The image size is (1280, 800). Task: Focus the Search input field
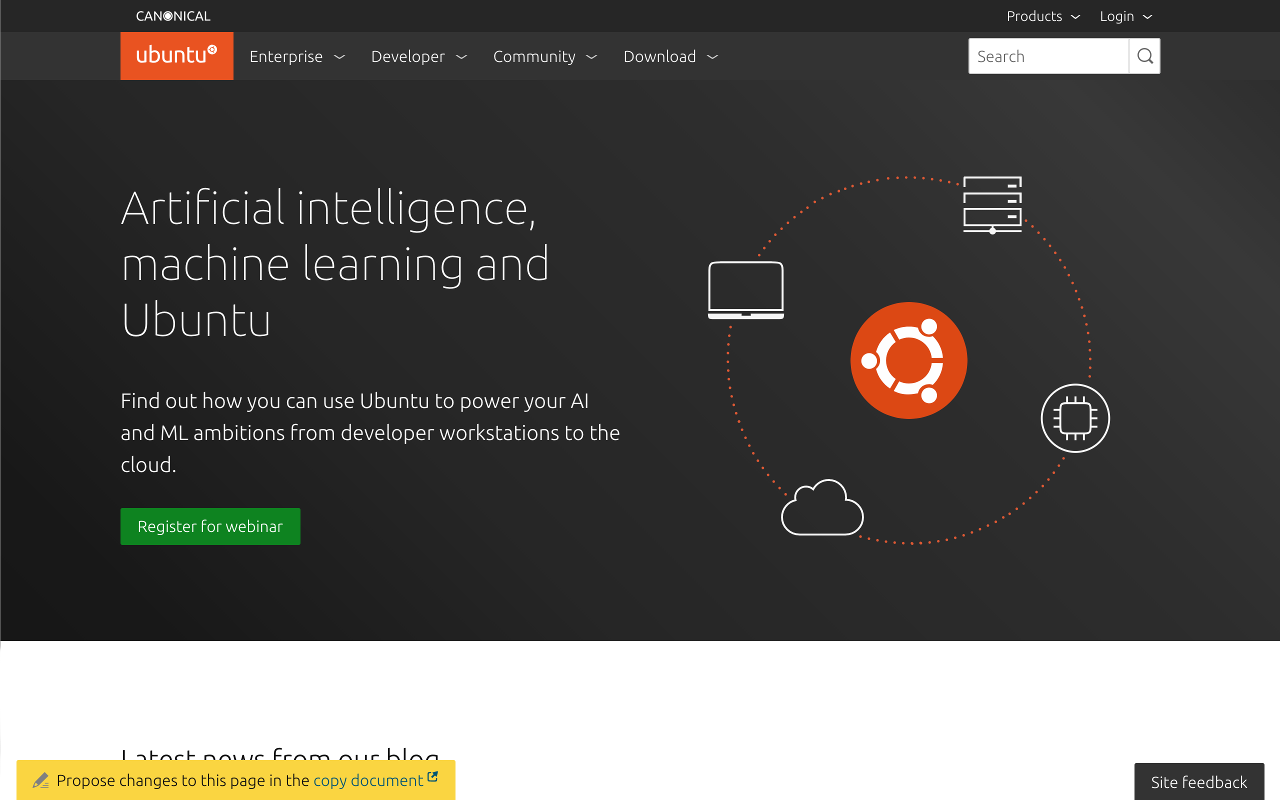pos(1049,56)
